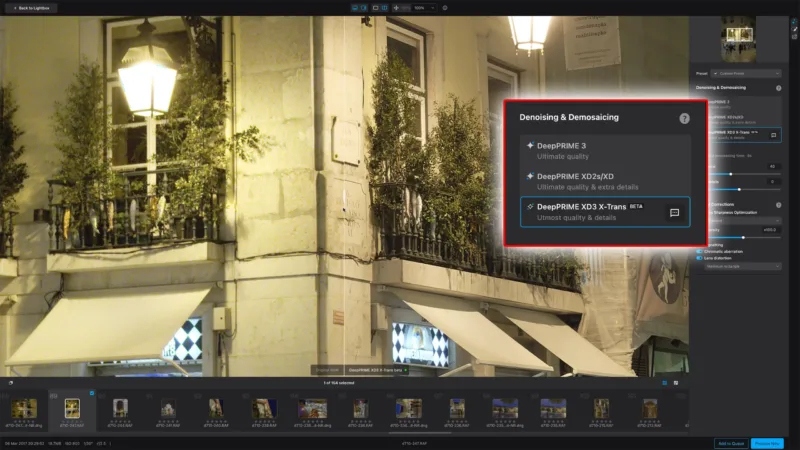800x450 pixels.
Task: Click the '1 of 164 selected' text
Action: point(339,383)
